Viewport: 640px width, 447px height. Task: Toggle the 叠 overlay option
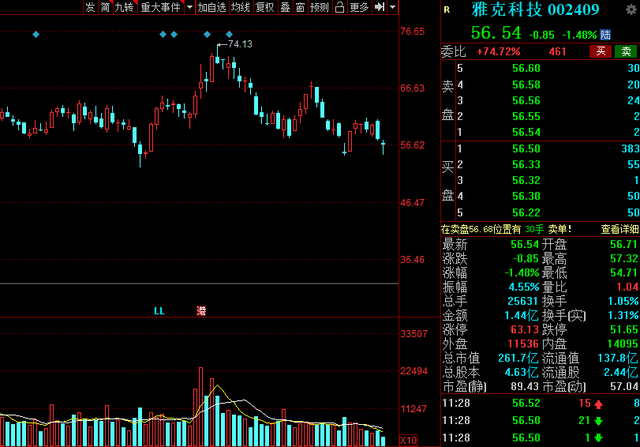(x=284, y=8)
